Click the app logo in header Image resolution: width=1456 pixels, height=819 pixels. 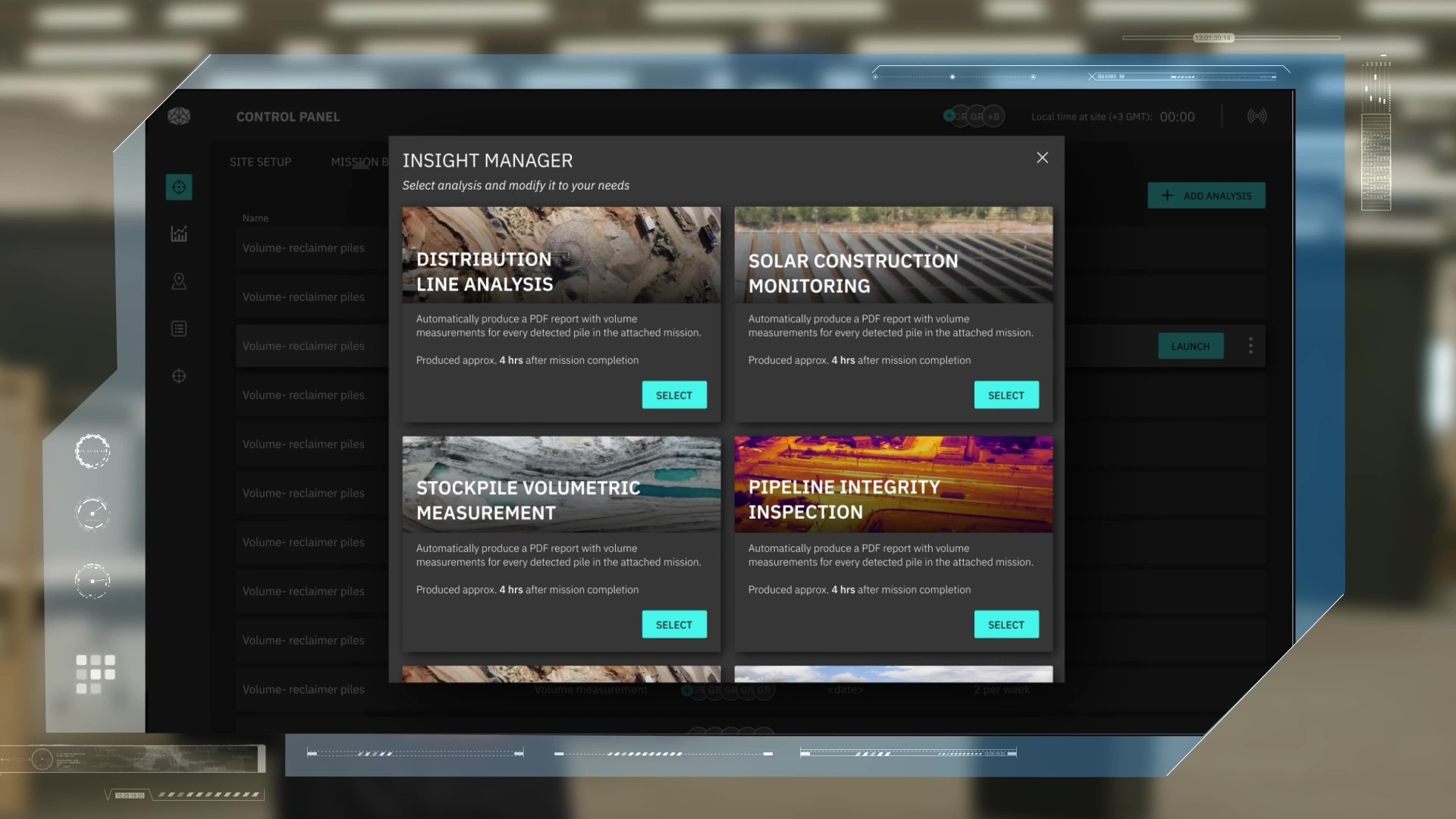179,116
